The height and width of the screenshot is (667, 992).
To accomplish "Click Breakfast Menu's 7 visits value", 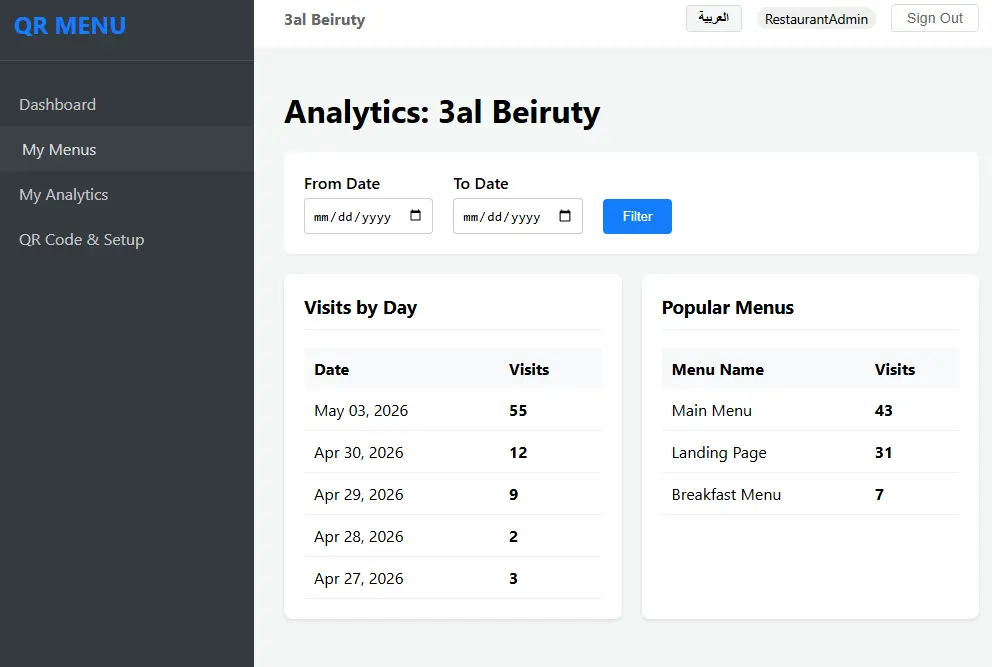I will [879, 494].
